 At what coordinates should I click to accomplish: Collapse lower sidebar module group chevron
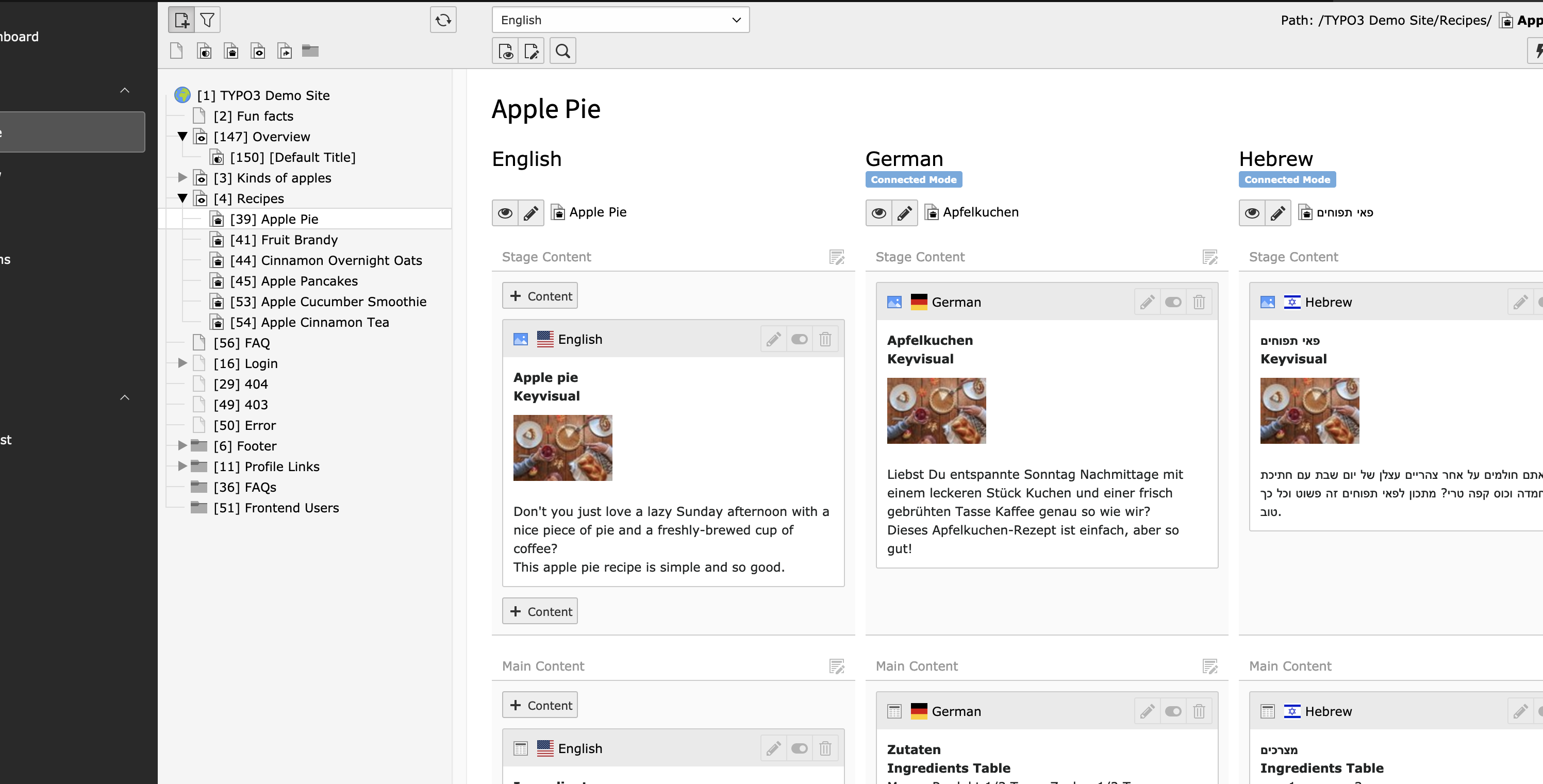pyautogui.click(x=125, y=398)
